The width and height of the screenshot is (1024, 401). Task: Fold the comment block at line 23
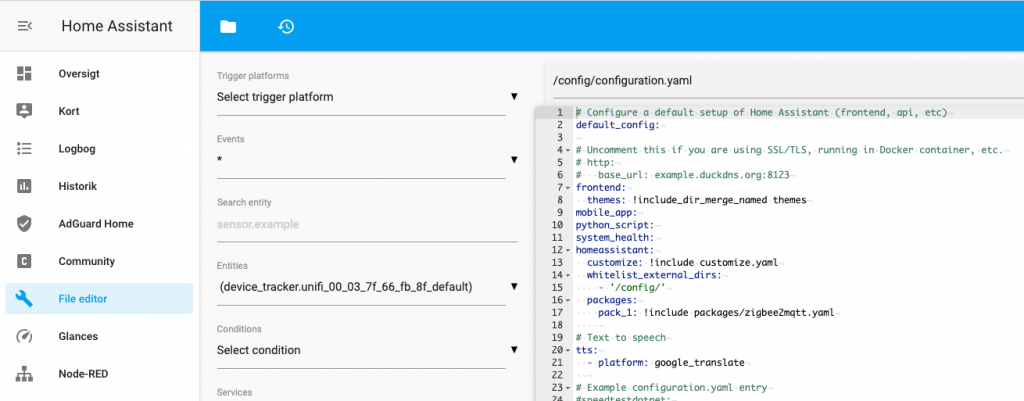568,388
